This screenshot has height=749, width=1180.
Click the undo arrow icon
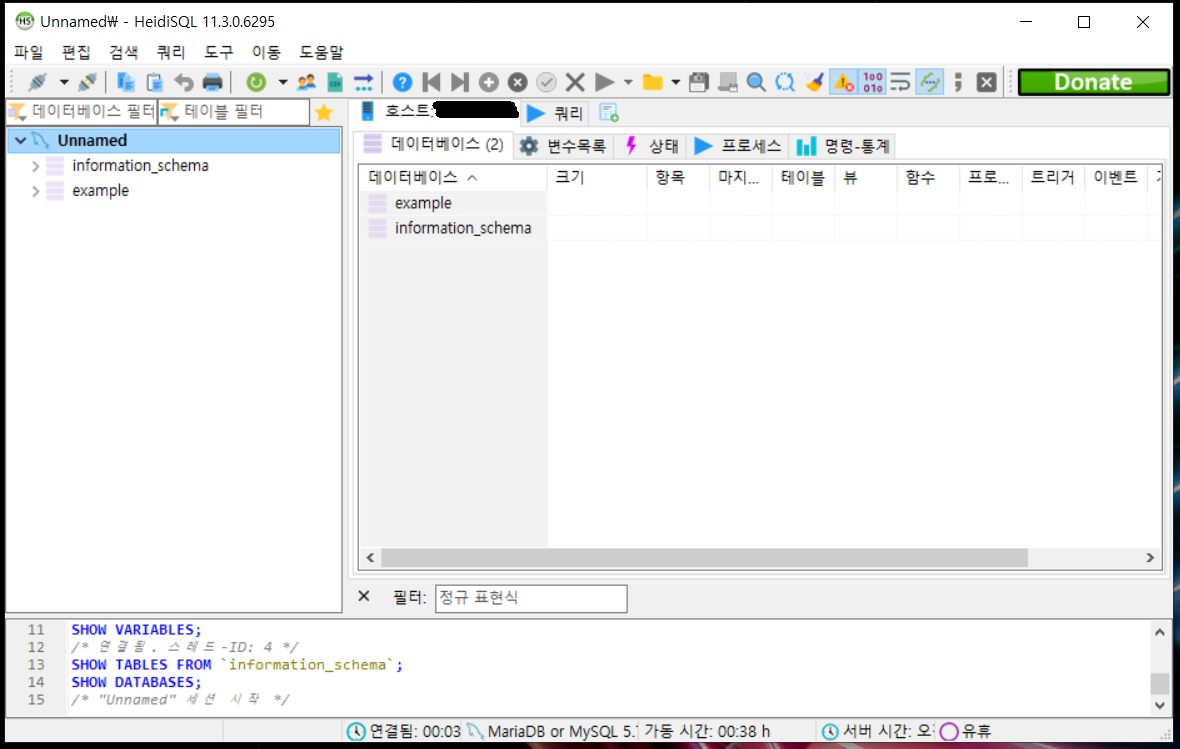pos(184,82)
